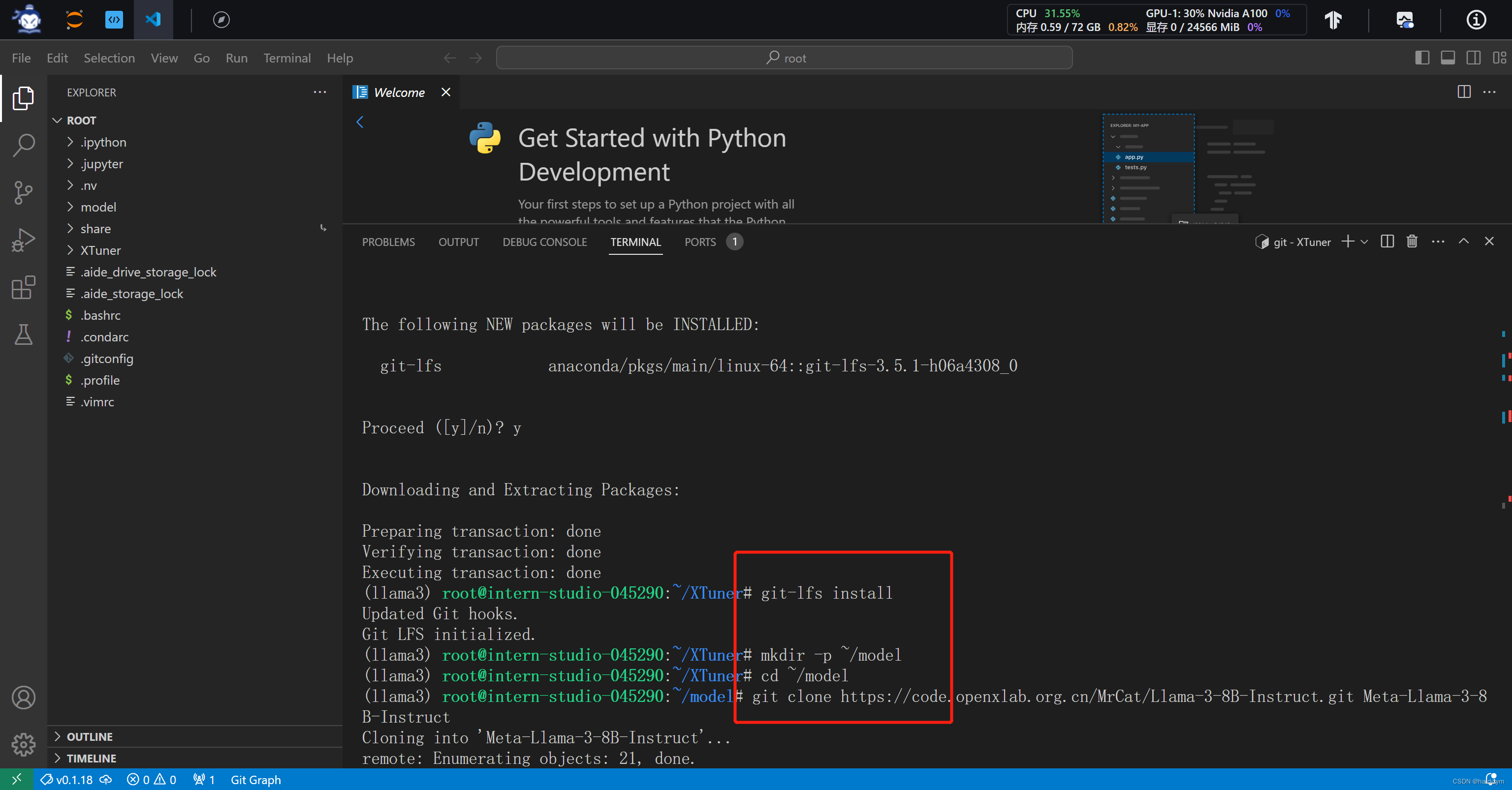Expand the .jupyter folder

point(195,164)
